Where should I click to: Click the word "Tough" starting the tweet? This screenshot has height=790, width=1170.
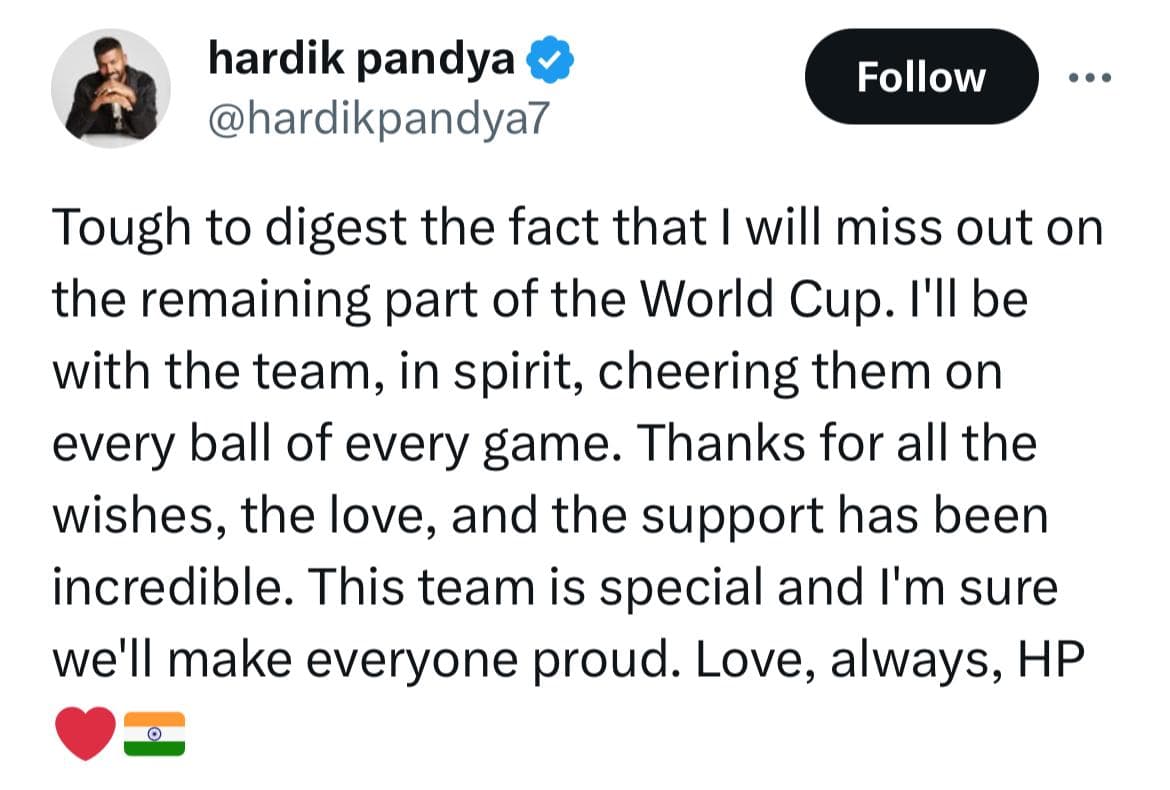click(x=122, y=229)
